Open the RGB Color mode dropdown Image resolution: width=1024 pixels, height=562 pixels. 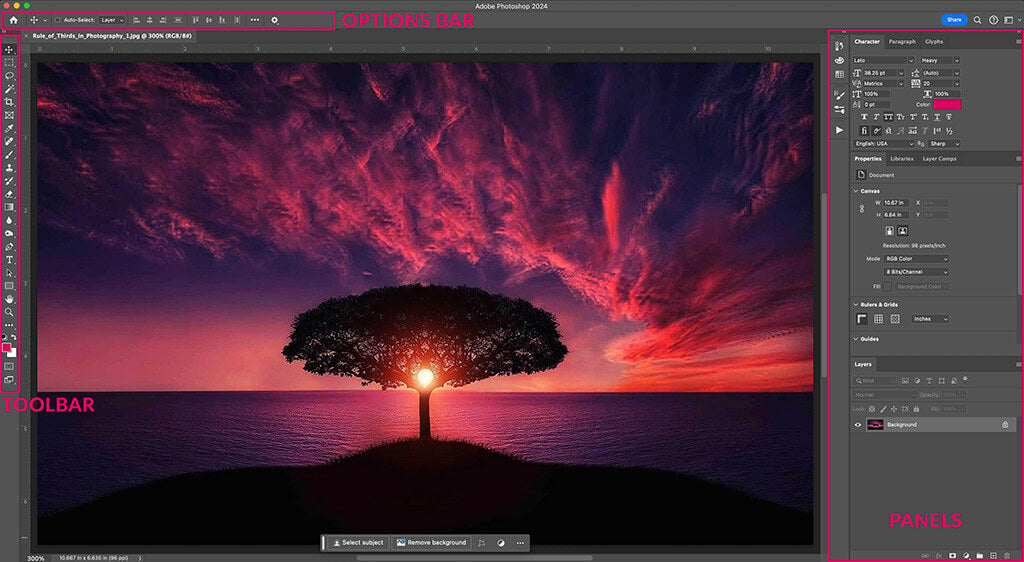[916, 259]
